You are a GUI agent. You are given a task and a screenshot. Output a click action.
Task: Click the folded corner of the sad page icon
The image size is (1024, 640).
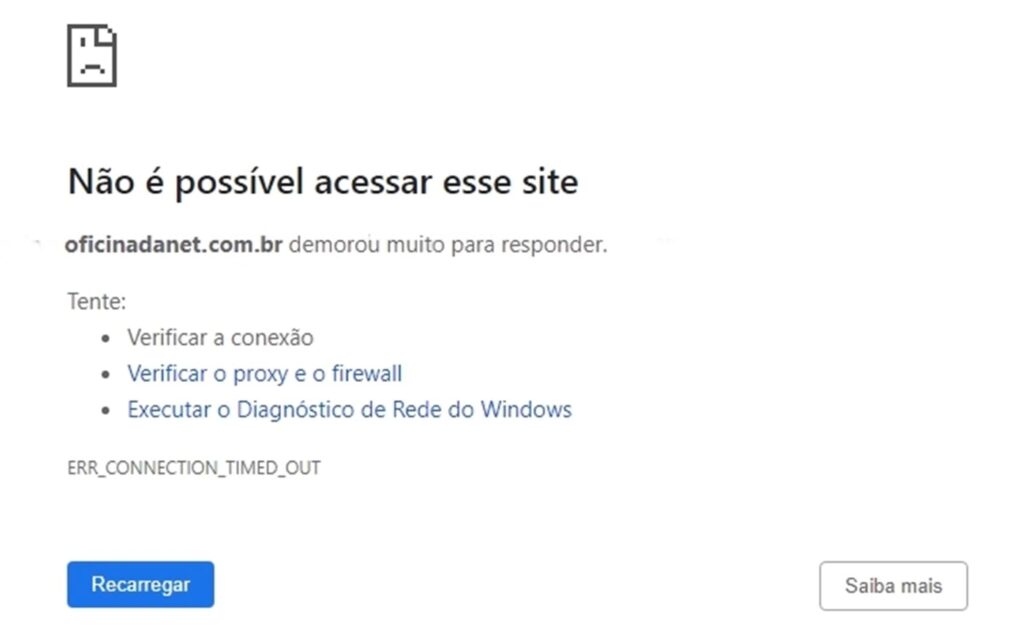(106, 35)
